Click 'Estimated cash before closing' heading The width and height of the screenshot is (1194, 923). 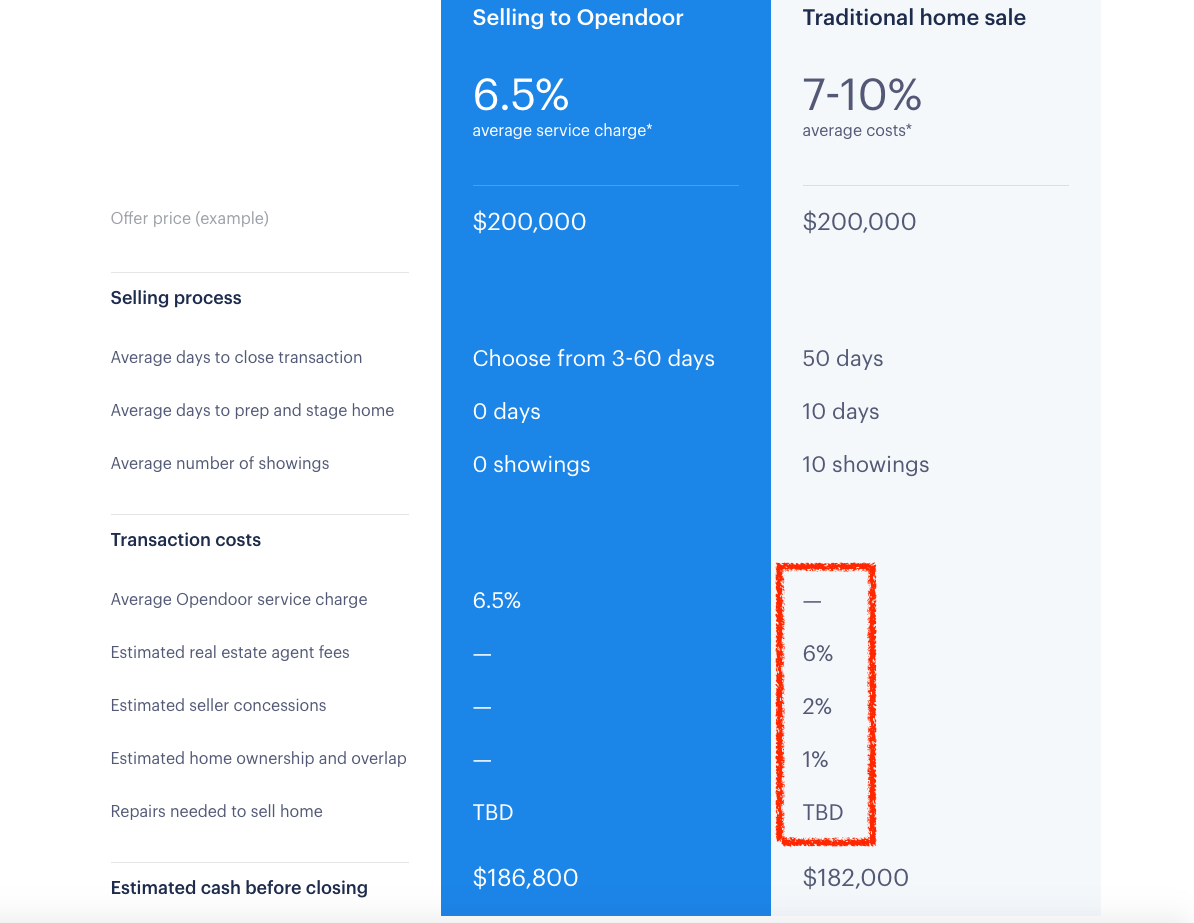pyautogui.click(x=239, y=888)
